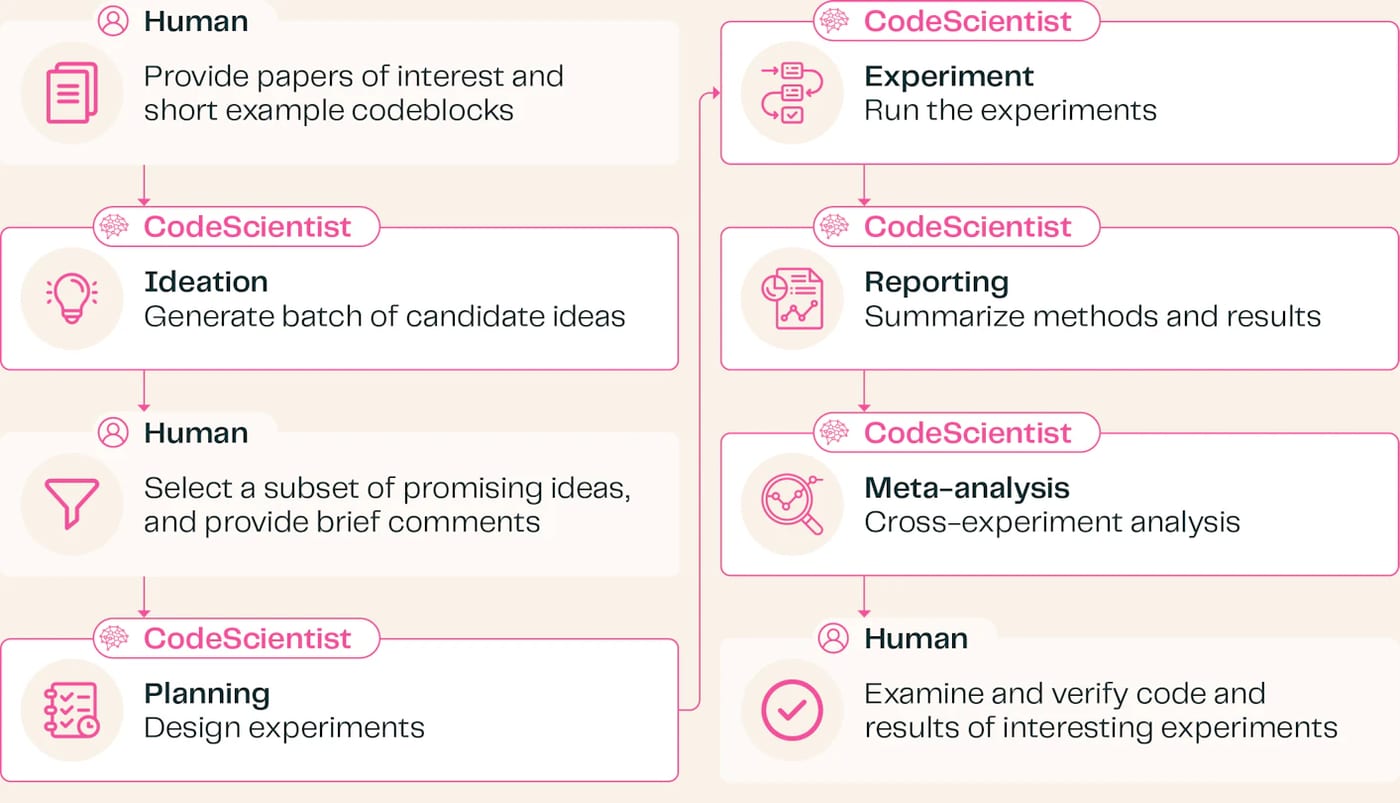The width and height of the screenshot is (1400, 803).
Task: Click the Reporting heading text
Action: tap(936, 282)
